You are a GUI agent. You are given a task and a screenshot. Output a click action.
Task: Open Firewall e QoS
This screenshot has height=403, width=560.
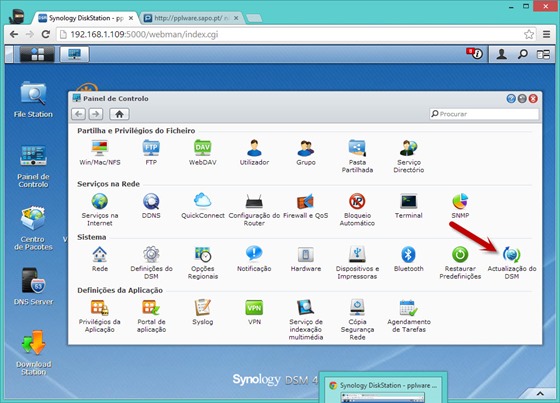306,206
